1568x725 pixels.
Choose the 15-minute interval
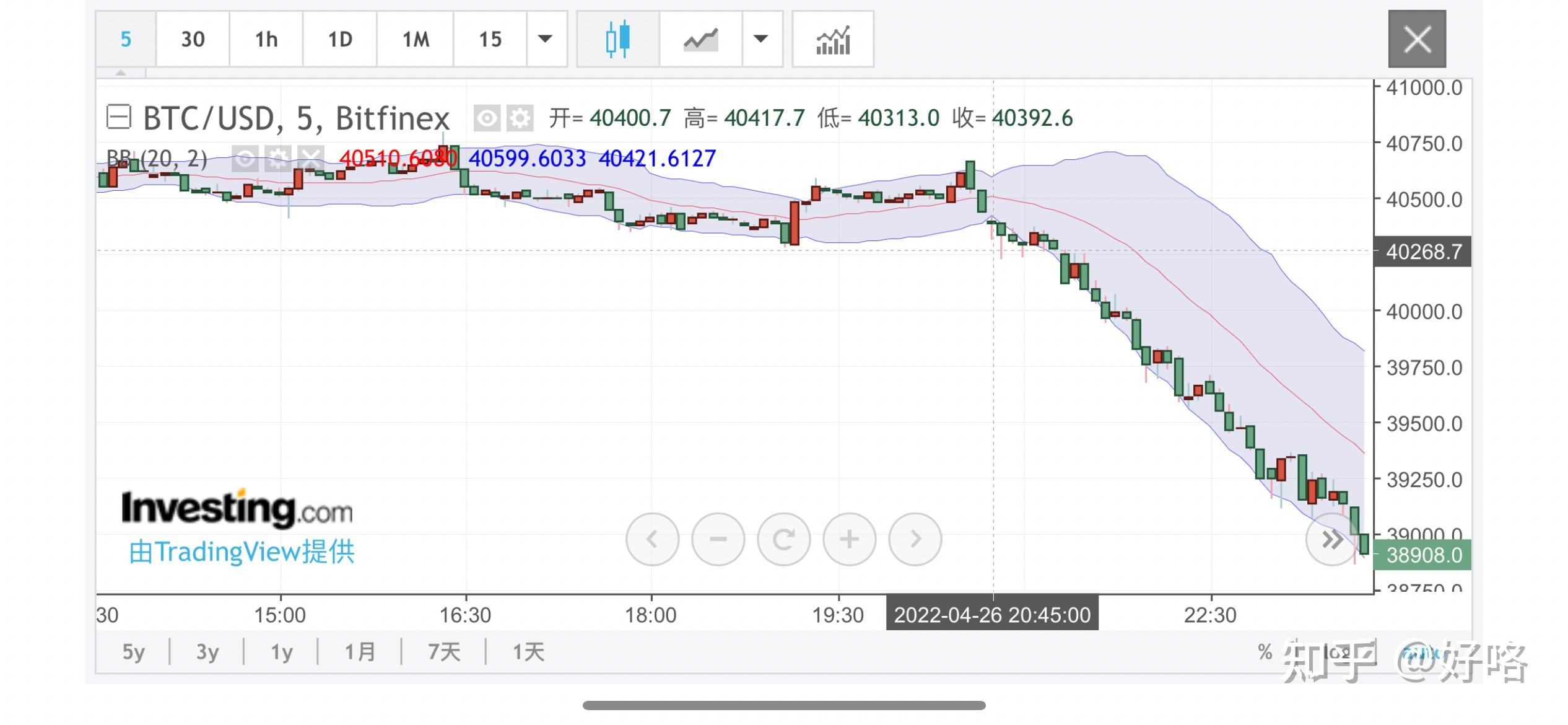click(490, 39)
